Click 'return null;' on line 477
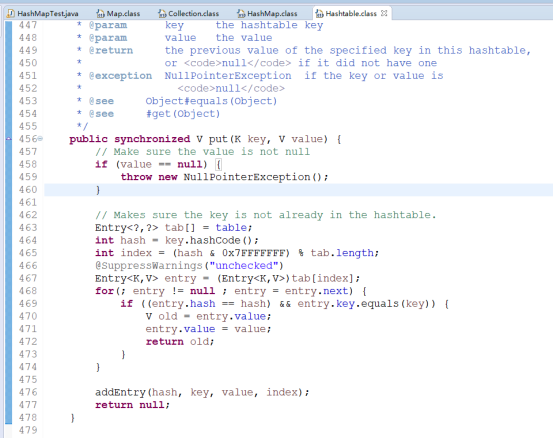553x439 pixels. click(132, 405)
